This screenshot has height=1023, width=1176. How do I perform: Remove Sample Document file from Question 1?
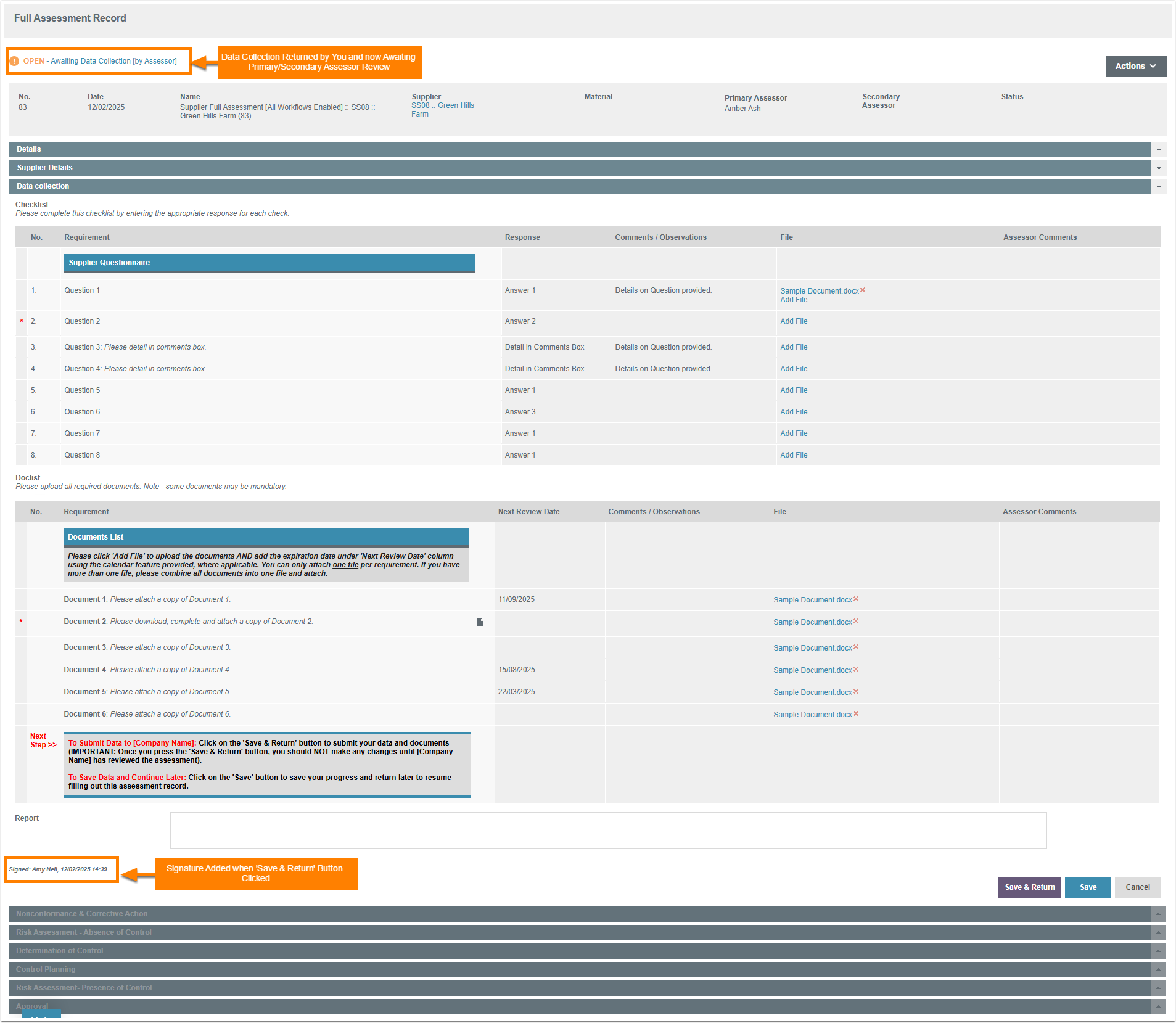pos(863,290)
